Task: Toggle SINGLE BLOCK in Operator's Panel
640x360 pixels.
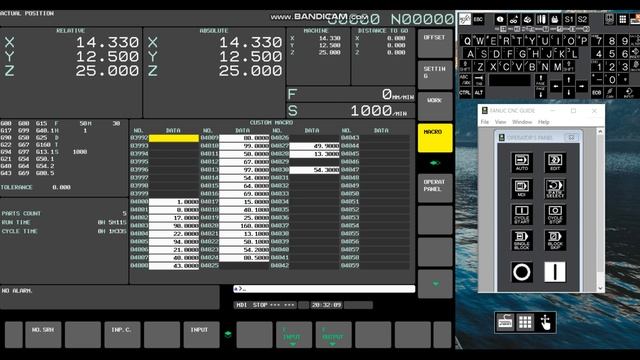Action: pyautogui.click(x=522, y=240)
